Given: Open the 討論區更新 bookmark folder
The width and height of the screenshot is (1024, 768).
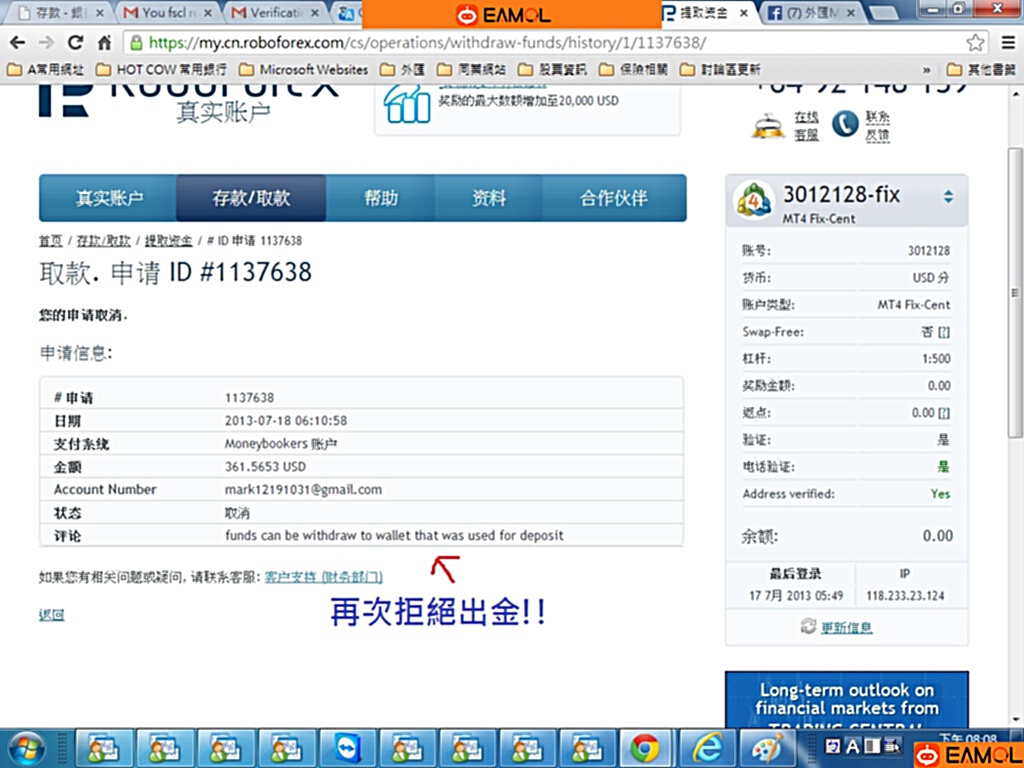Looking at the screenshot, I should pos(720,69).
